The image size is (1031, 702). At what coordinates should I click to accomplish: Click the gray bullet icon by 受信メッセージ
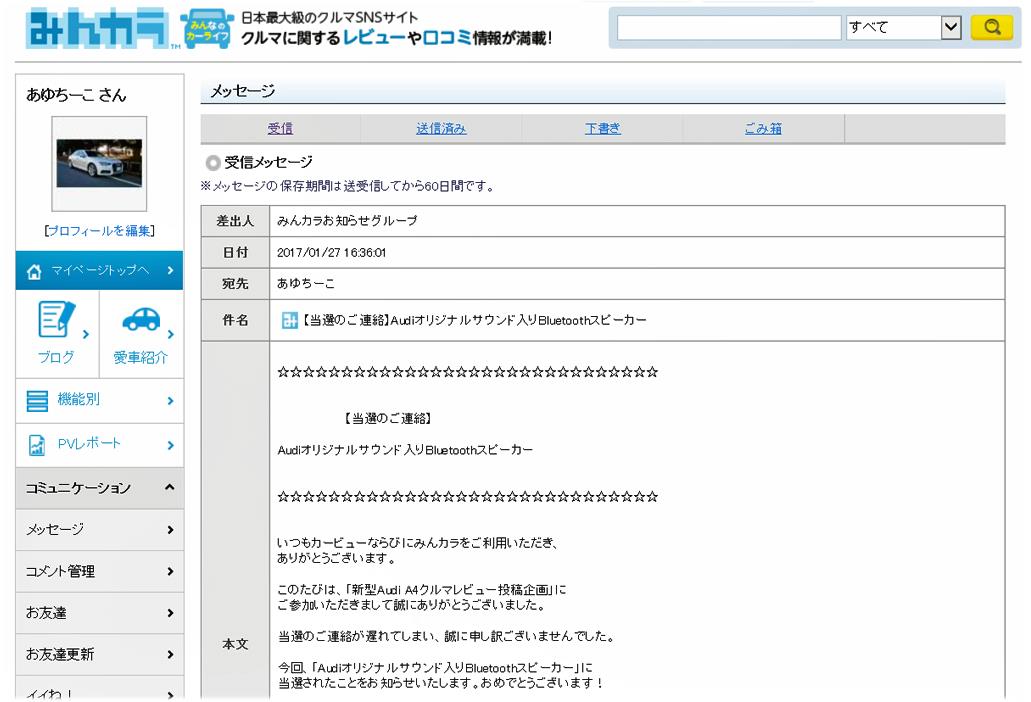click(212, 162)
